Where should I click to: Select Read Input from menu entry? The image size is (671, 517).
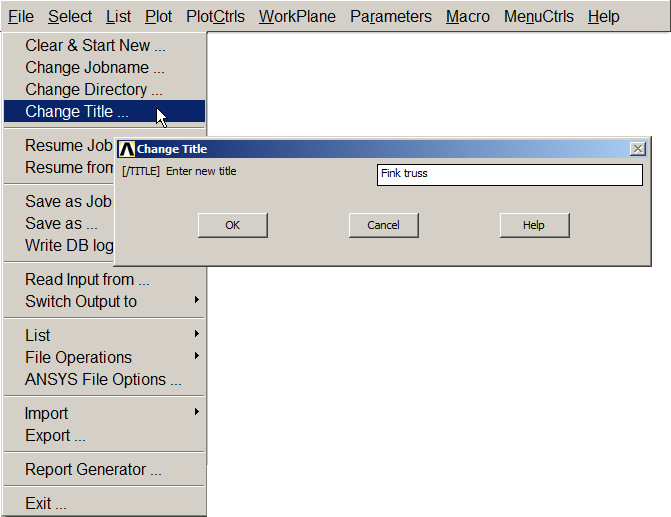click(x=87, y=280)
